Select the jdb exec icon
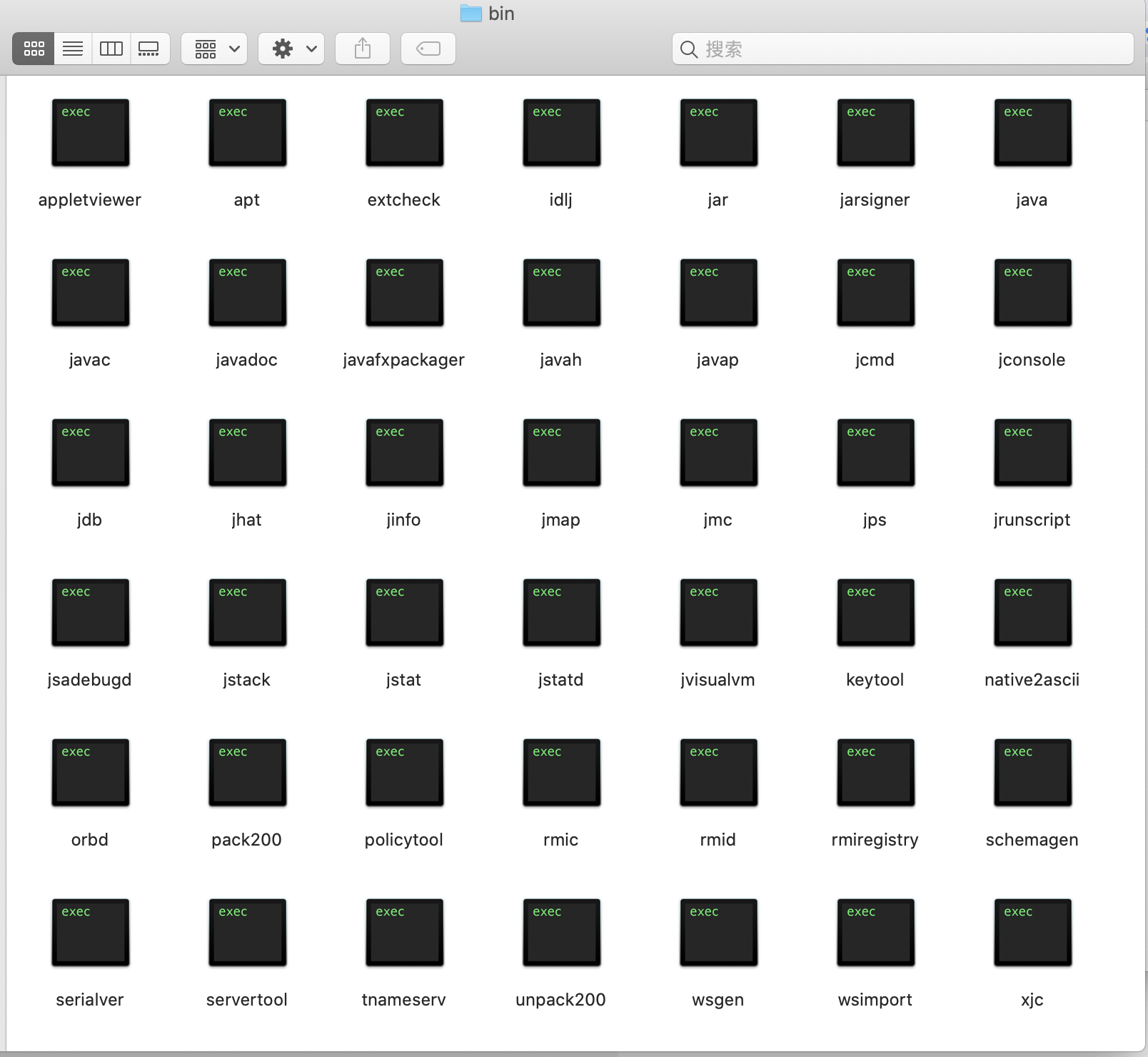 click(x=91, y=453)
